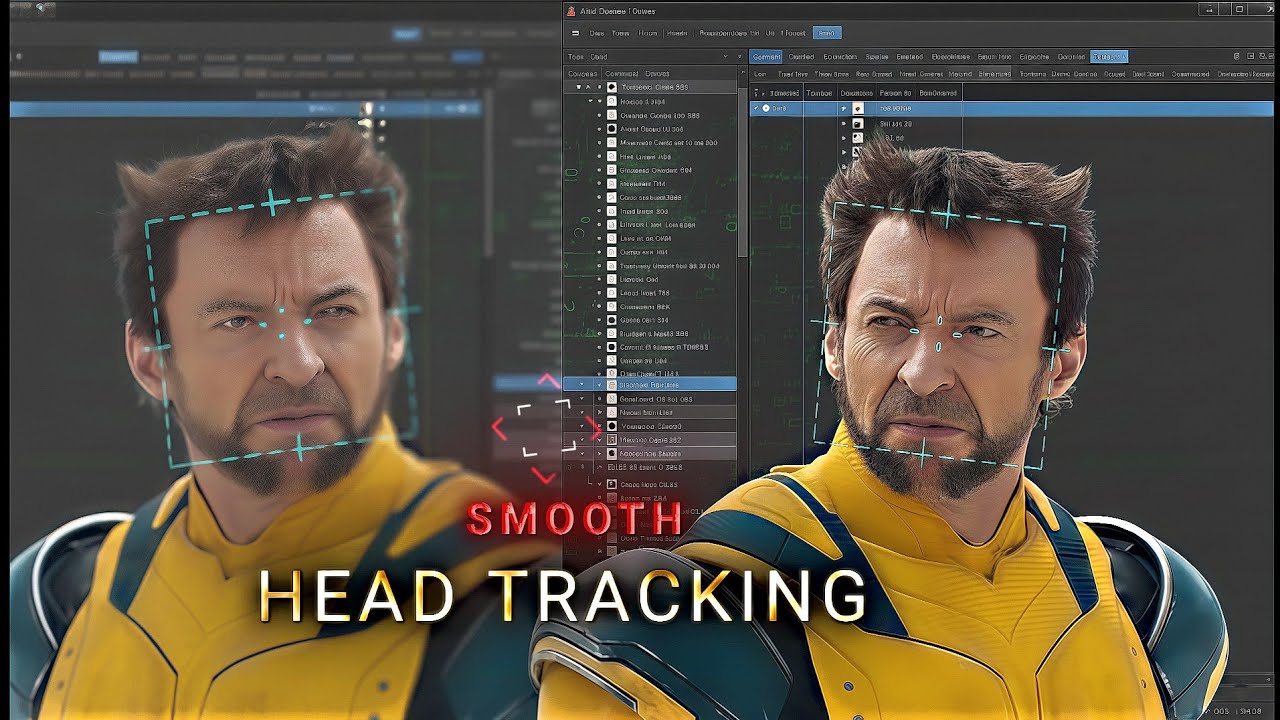Click the first small icon right of the tab strip
Image resolution: width=1280 pixels, height=720 pixels.
tap(1237, 57)
